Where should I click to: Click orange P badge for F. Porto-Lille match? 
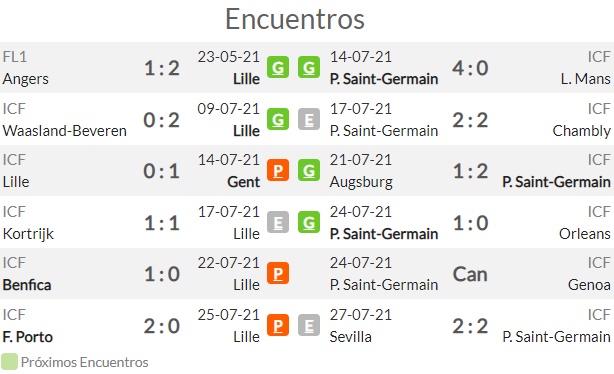(x=278, y=325)
